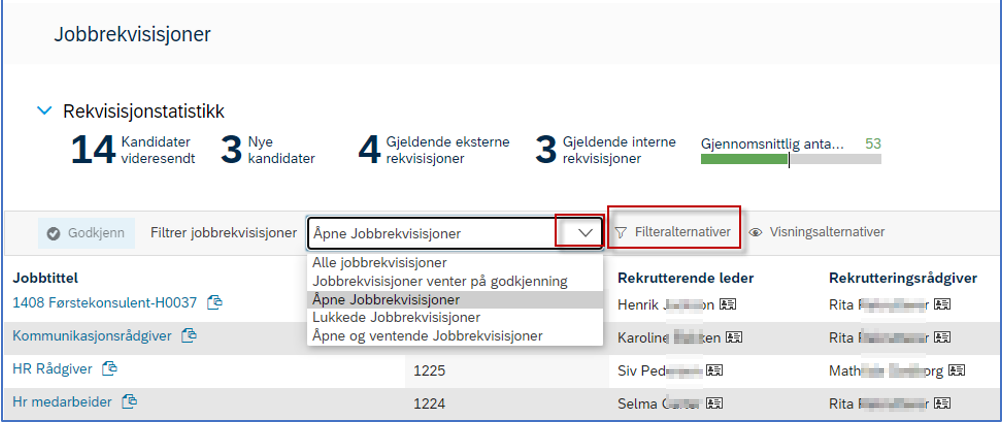Image resolution: width=1002 pixels, height=422 pixels.
Task: Click the 4 Gjeldende eksterne rekvisisjoner statistic
Action: click(433, 150)
